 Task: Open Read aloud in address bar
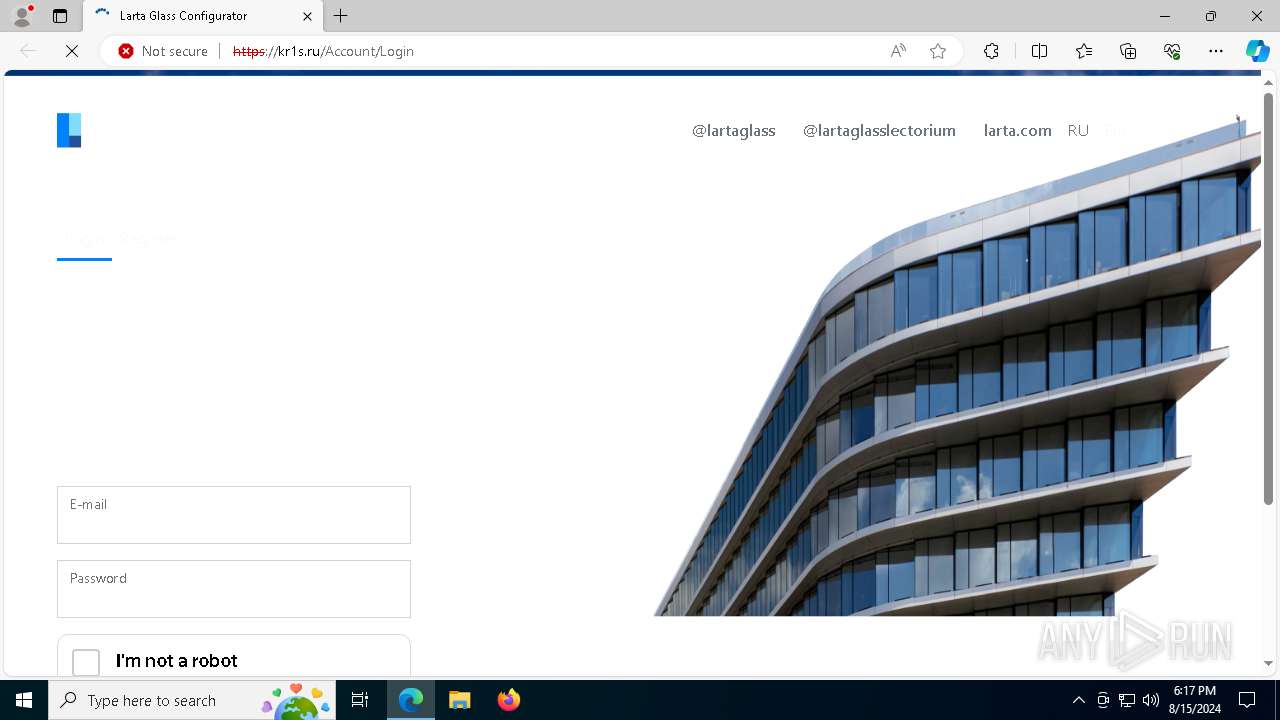[x=898, y=51]
